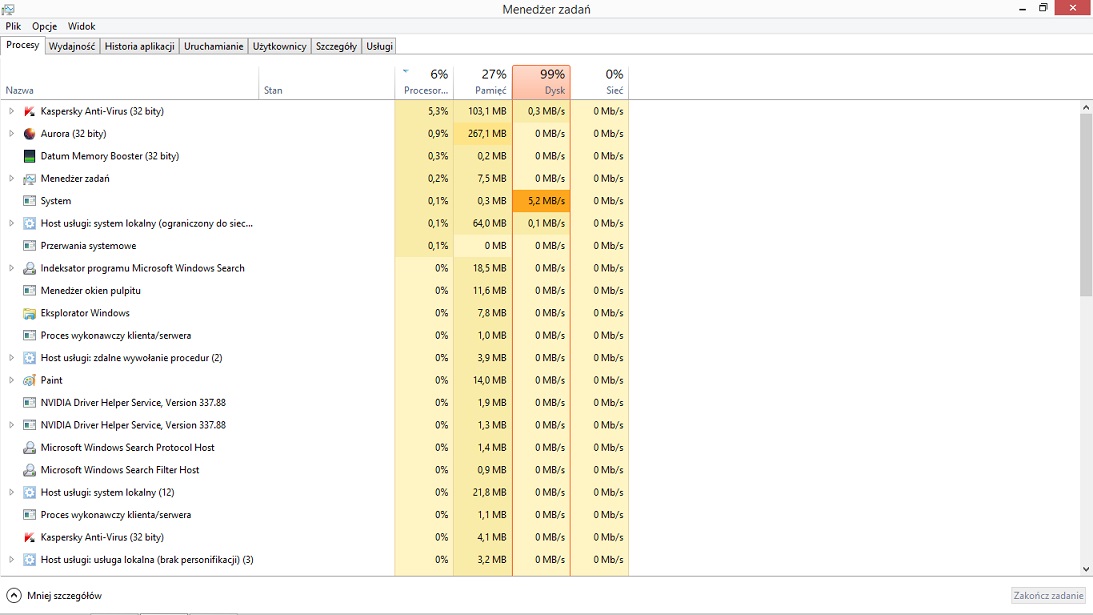
Task: Select the Przerwania systemowe process icon
Action: (x=29, y=245)
